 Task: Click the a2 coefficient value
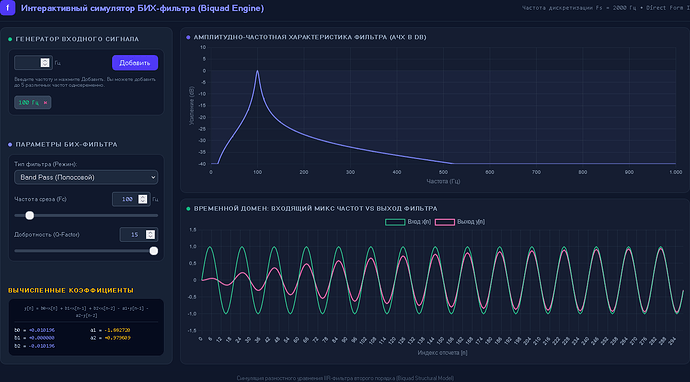[117, 338]
